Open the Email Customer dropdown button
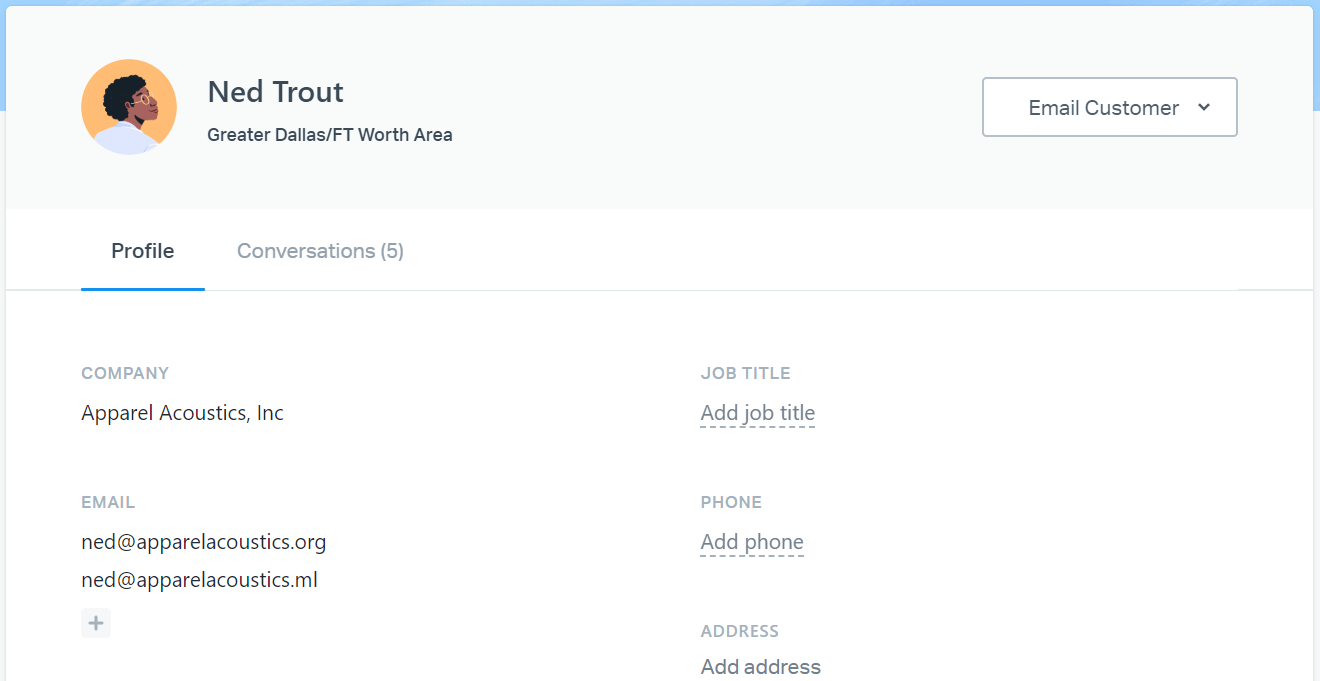Screen dimensions: 1320x681 (x=1109, y=107)
